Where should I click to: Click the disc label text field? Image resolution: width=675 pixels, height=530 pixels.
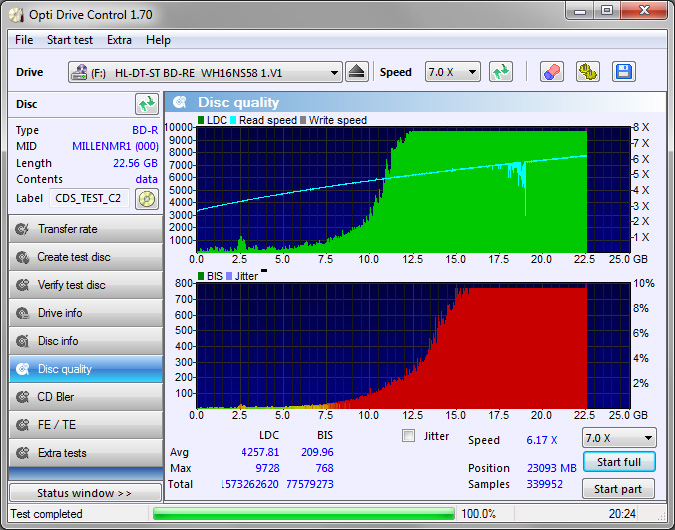89,198
